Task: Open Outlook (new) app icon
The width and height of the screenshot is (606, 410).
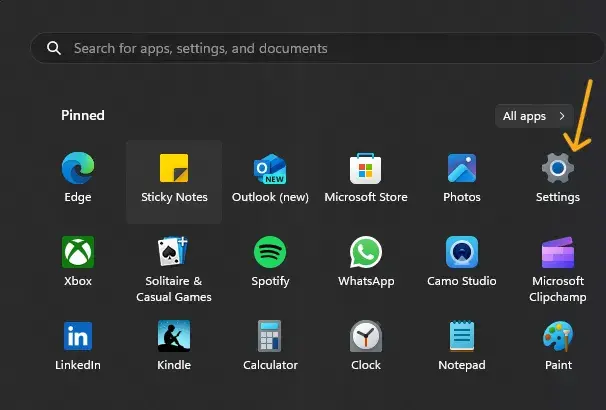Action: point(270,168)
